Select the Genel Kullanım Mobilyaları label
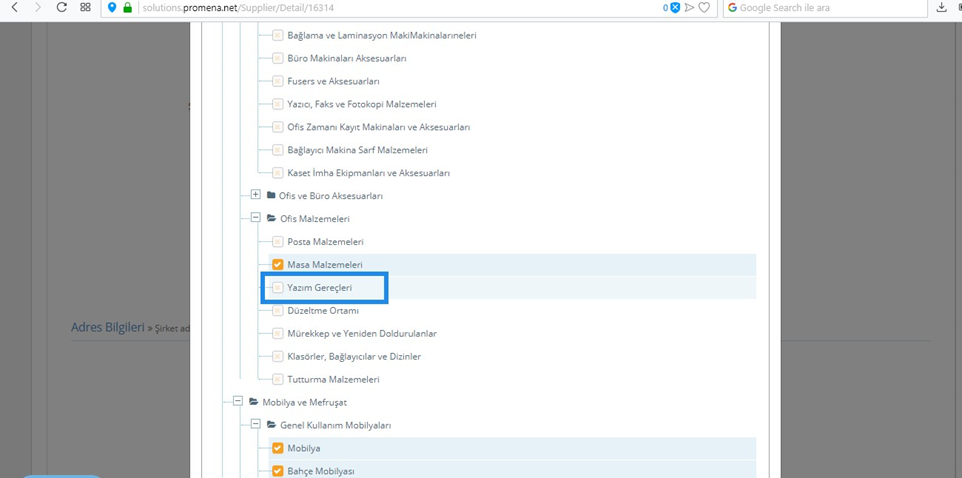 tap(336, 425)
